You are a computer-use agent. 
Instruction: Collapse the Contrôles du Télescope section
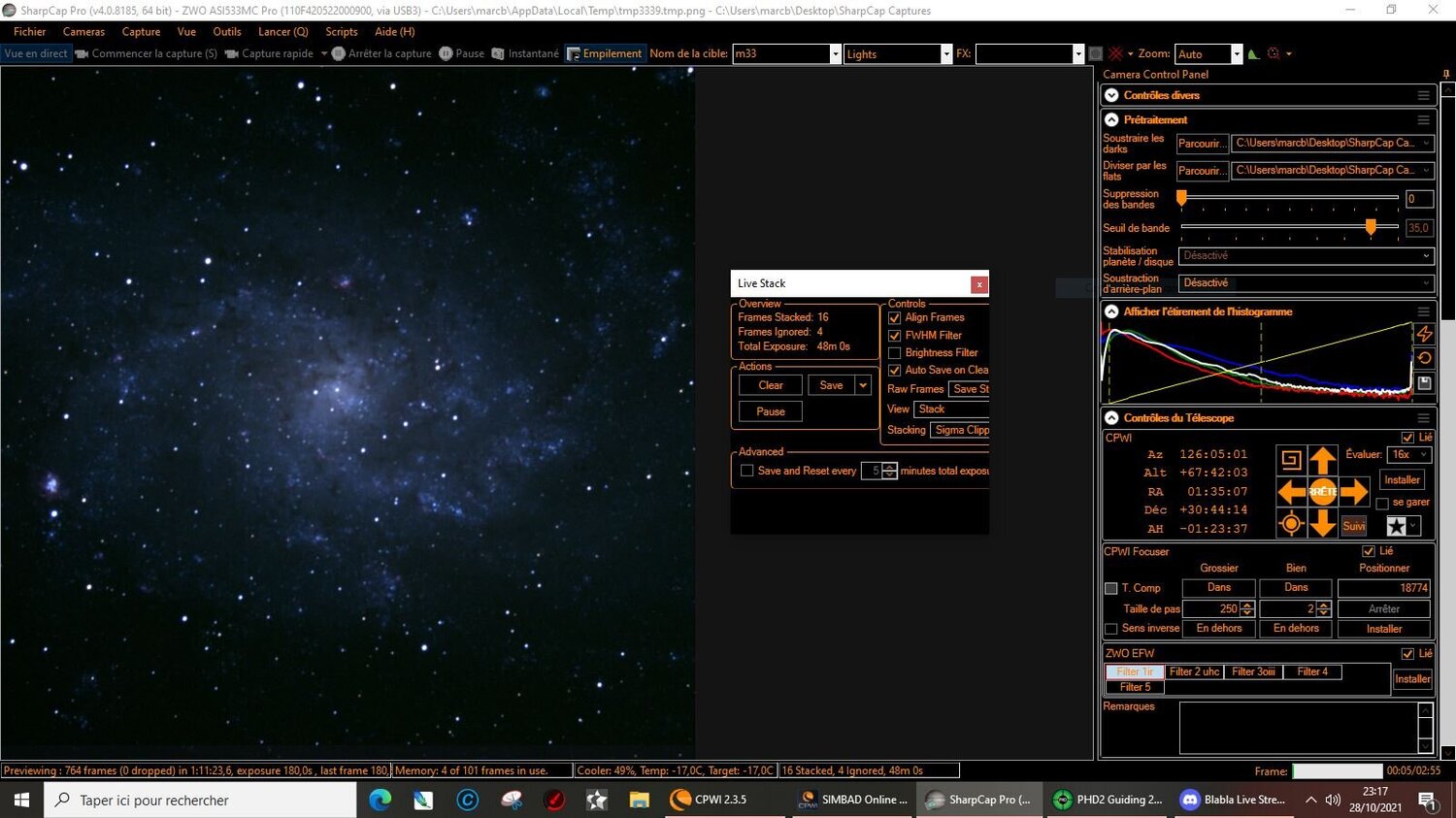point(1112,418)
